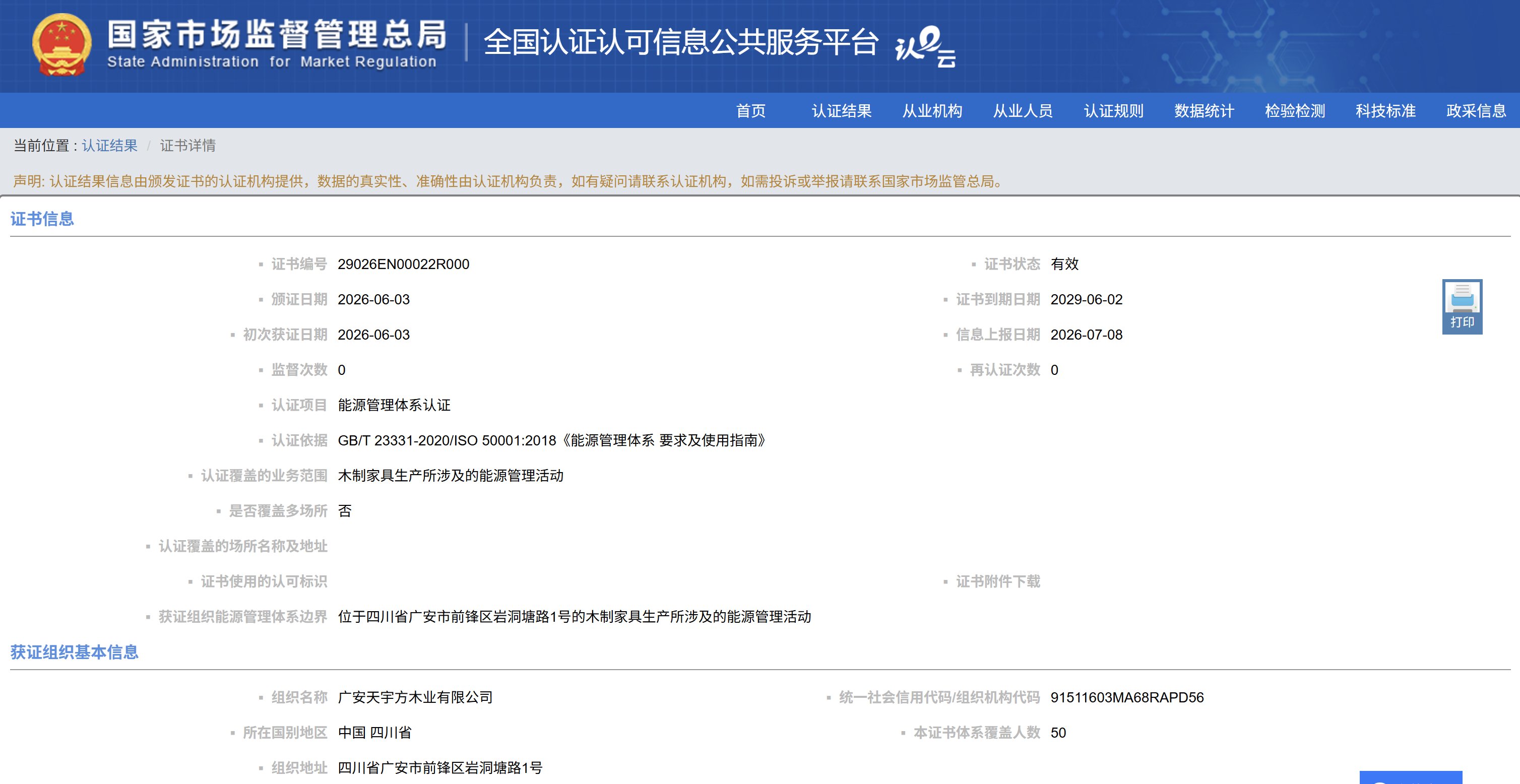Click the covered headcount value 50
The width and height of the screenshot is (1520, 784).
[x=1058, y=733]
